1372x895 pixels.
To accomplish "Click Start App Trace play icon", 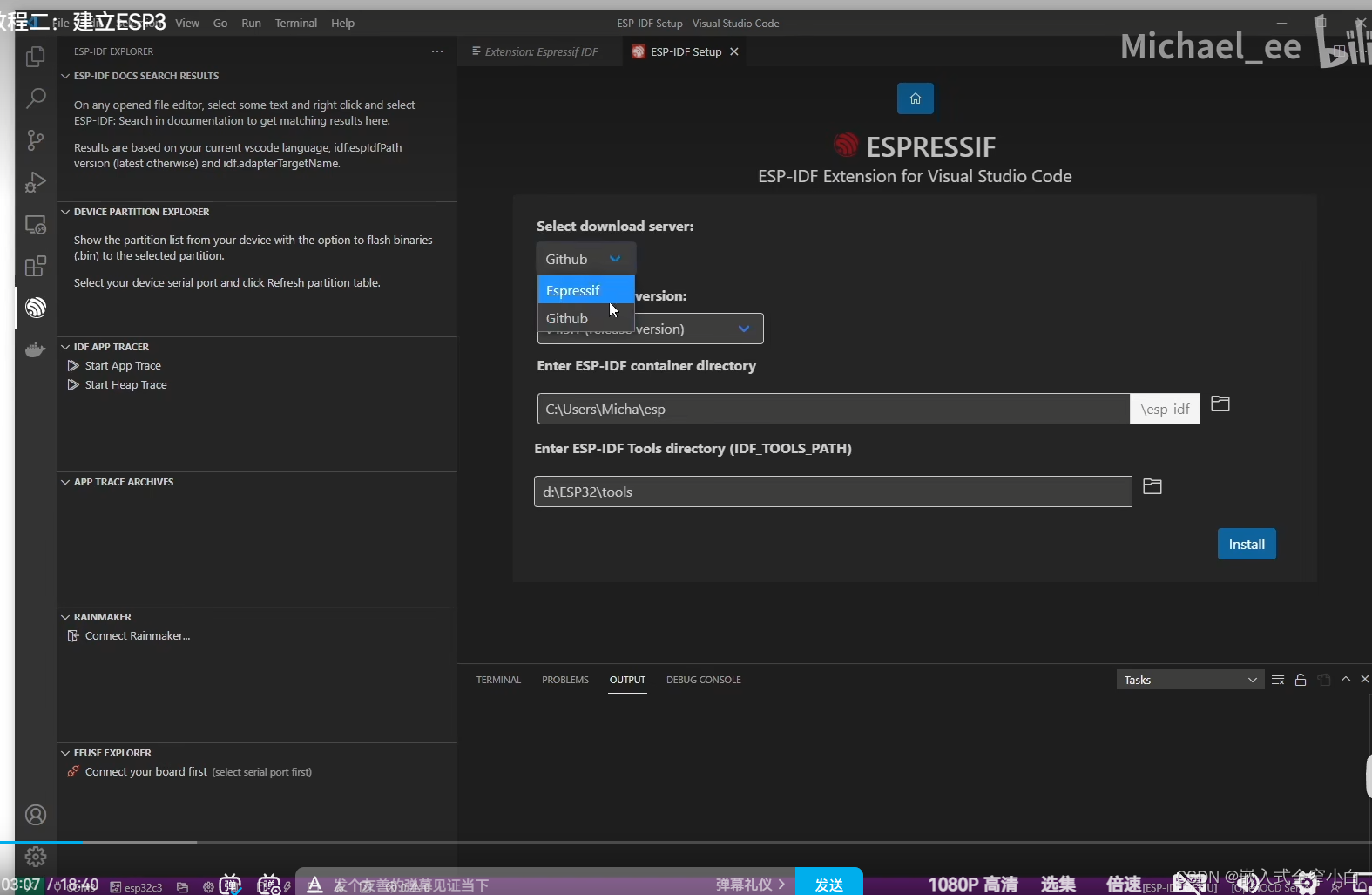I will [x=73, y=365].
